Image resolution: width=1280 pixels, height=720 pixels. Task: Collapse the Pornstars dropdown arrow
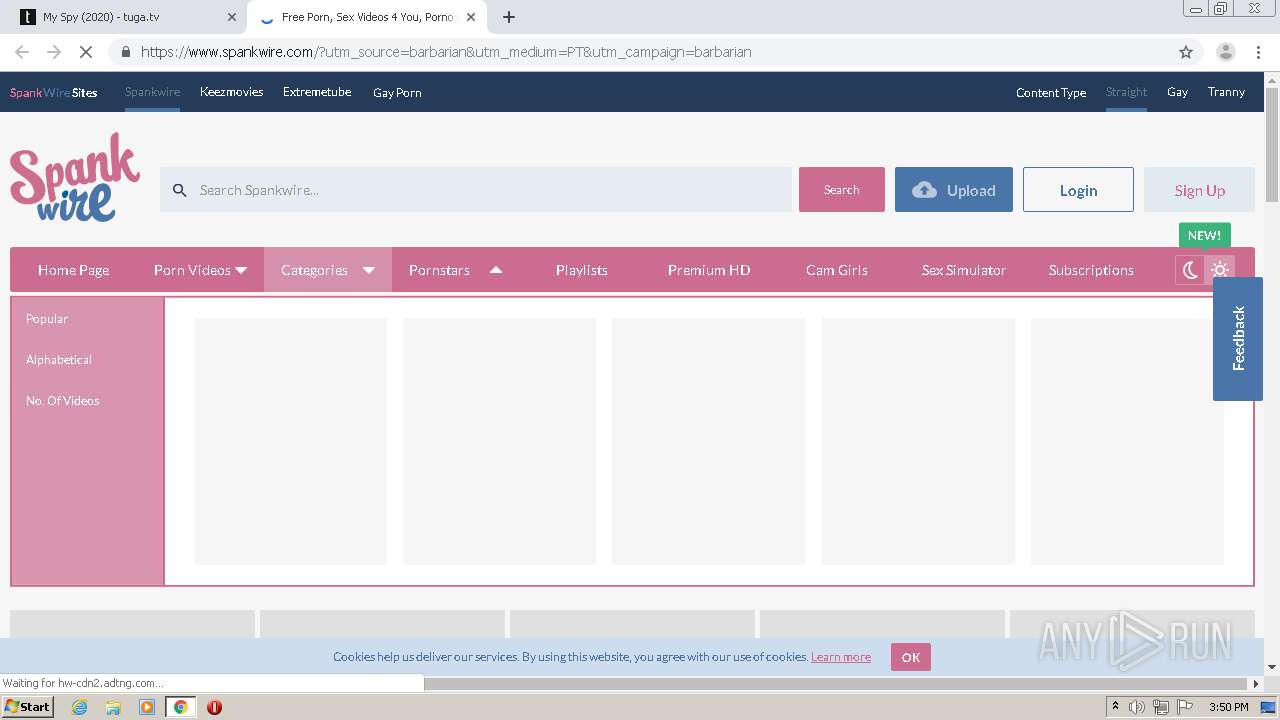[496, 270]
